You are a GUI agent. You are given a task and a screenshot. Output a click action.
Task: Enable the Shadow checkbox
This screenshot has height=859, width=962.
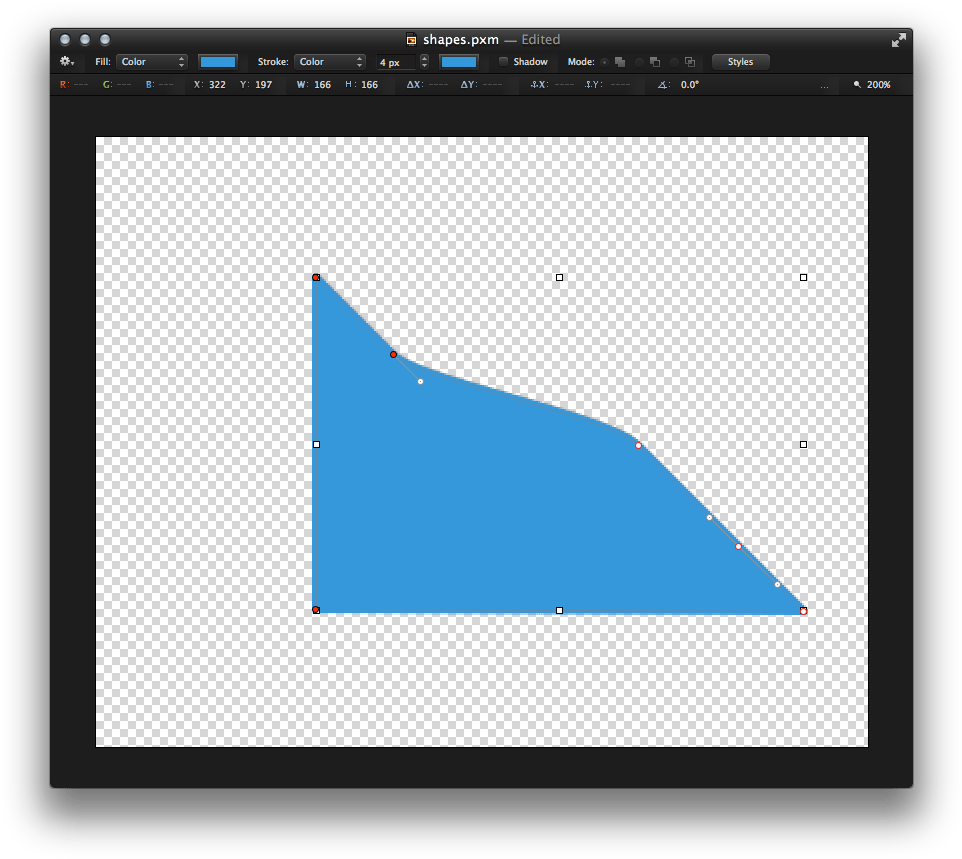coord(503,61)
